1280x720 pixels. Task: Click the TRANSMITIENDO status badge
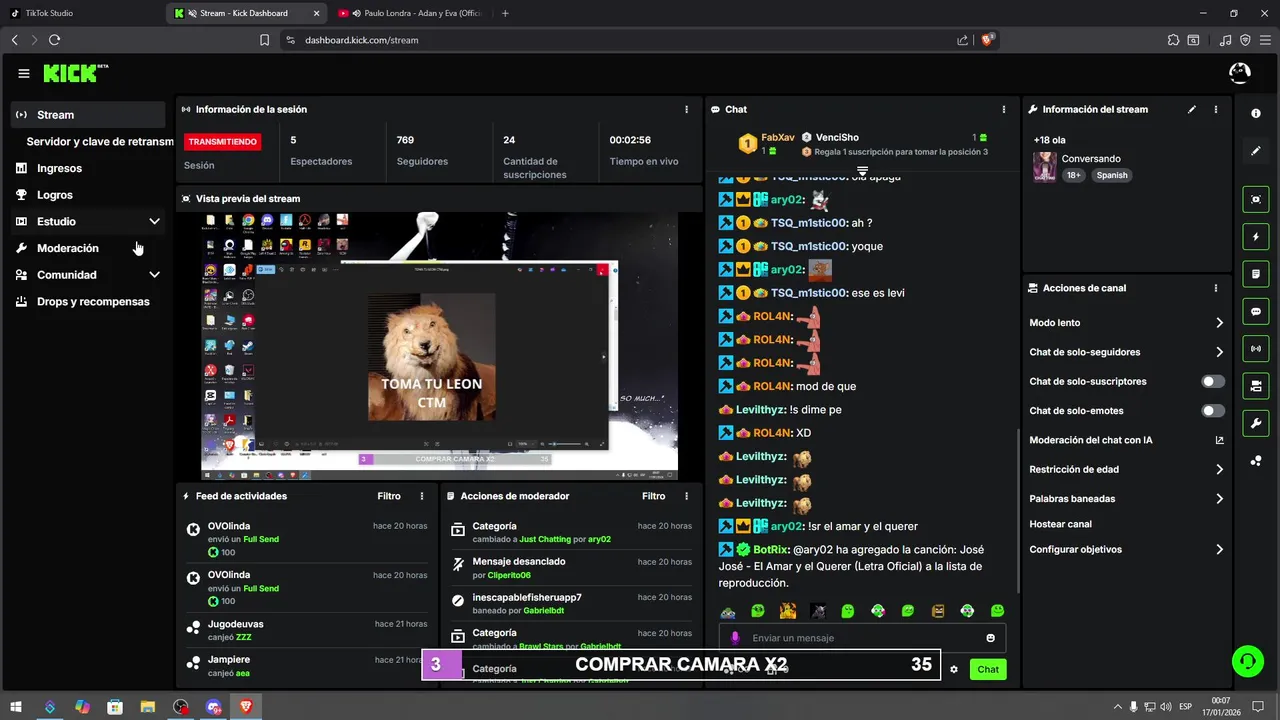(x=223, y=142)
